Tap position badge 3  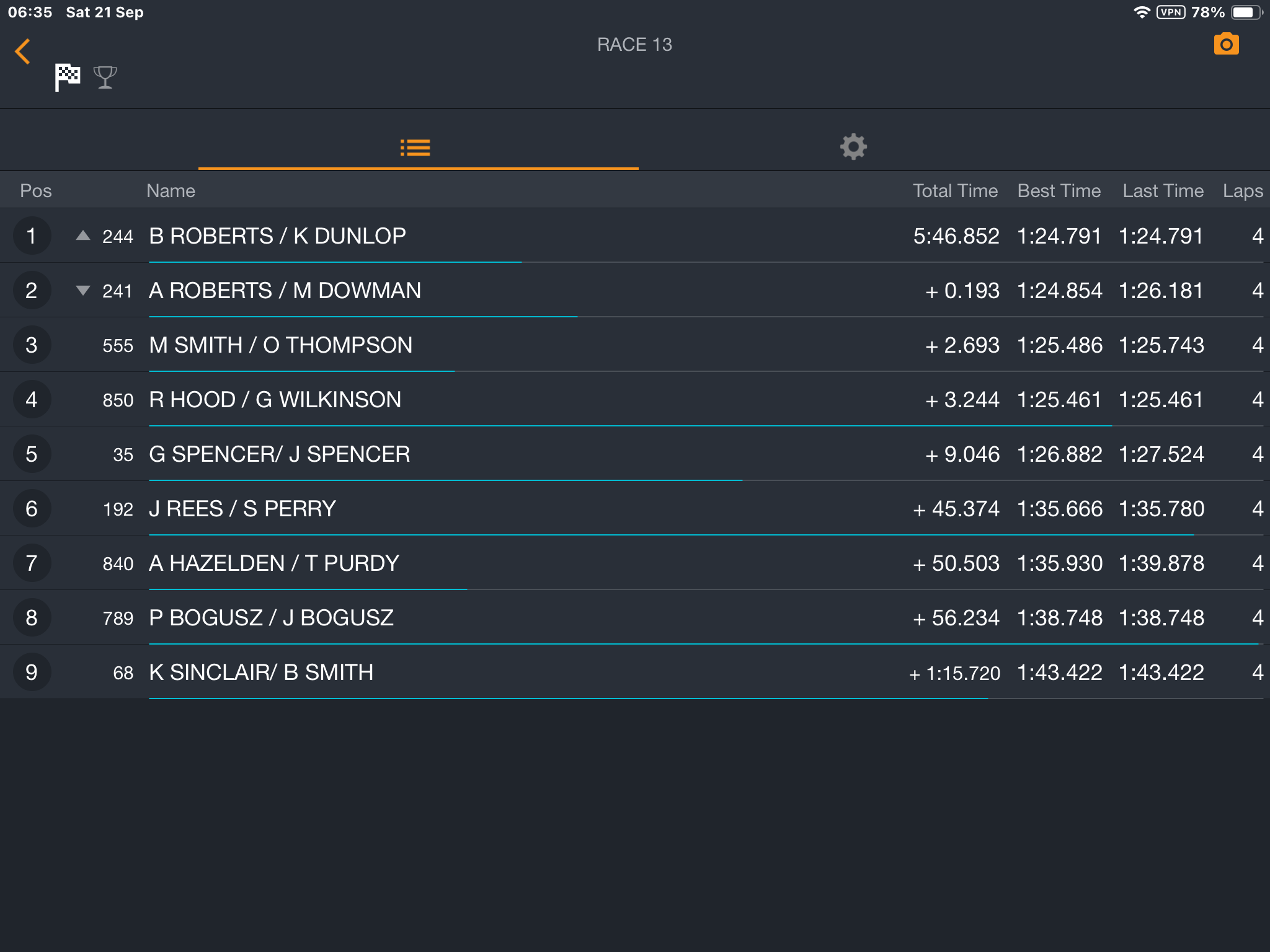(32, 345)
